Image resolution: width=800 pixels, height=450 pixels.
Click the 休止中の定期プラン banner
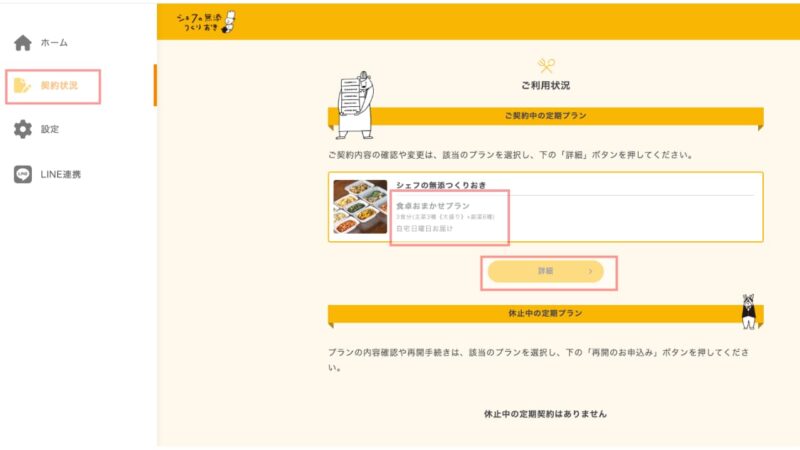[545, 313]
